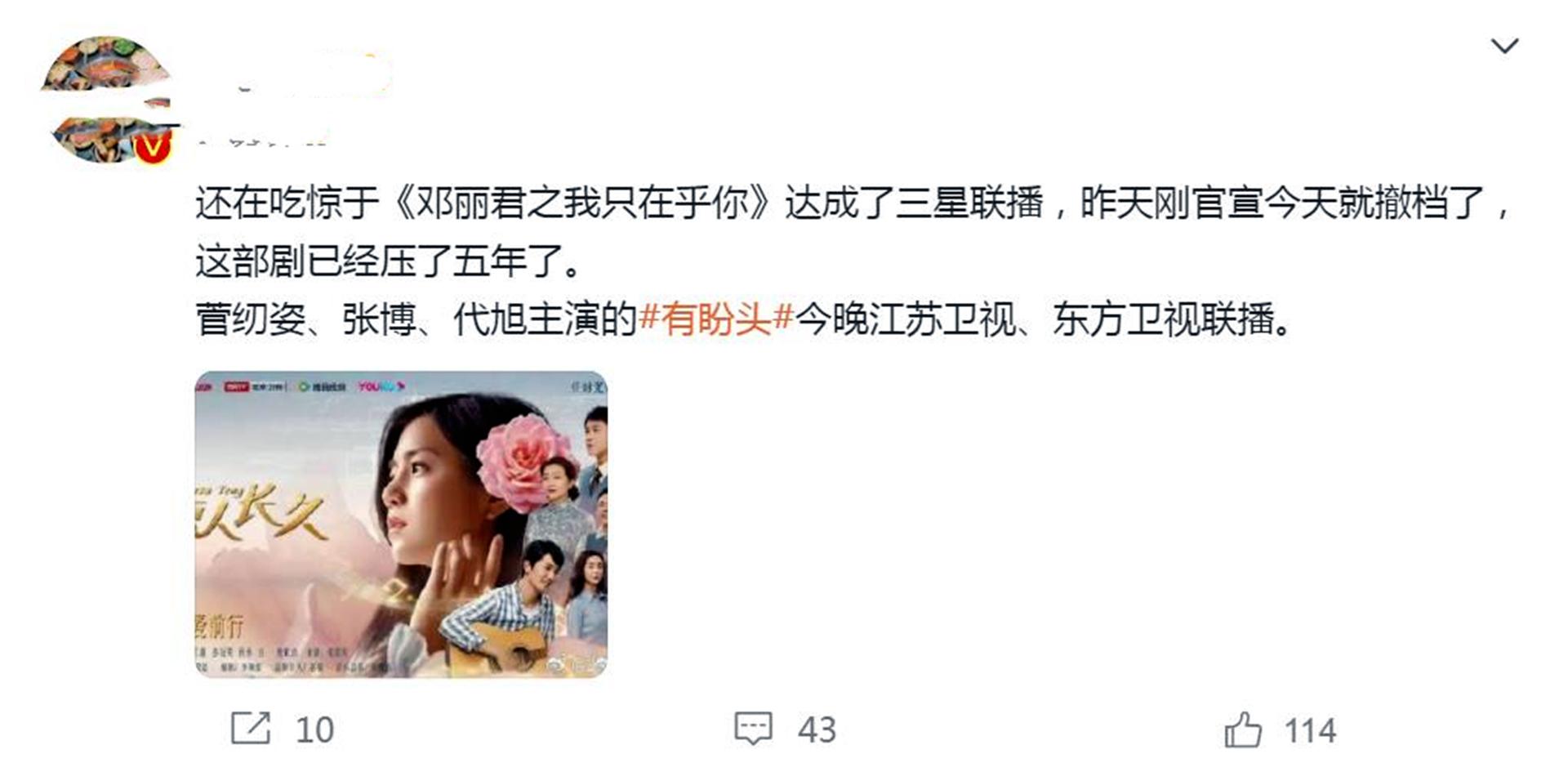Click the blurred timestamp under username

click(x=261, y=138)
